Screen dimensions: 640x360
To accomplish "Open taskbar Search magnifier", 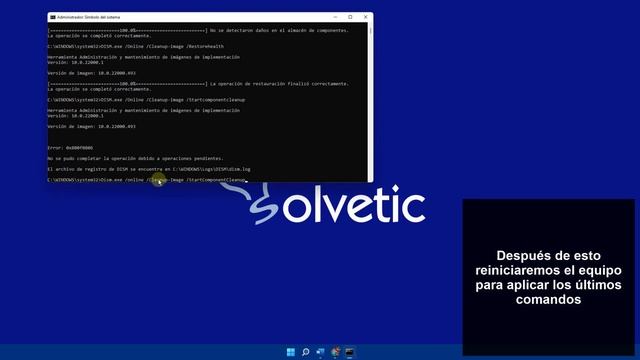I will click(x=305, y=352).
